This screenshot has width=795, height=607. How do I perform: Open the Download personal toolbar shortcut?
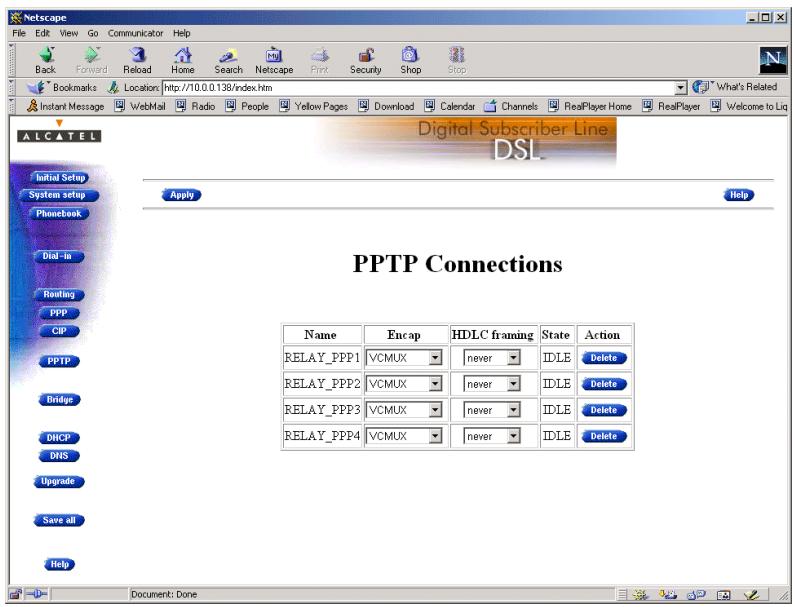386,106
